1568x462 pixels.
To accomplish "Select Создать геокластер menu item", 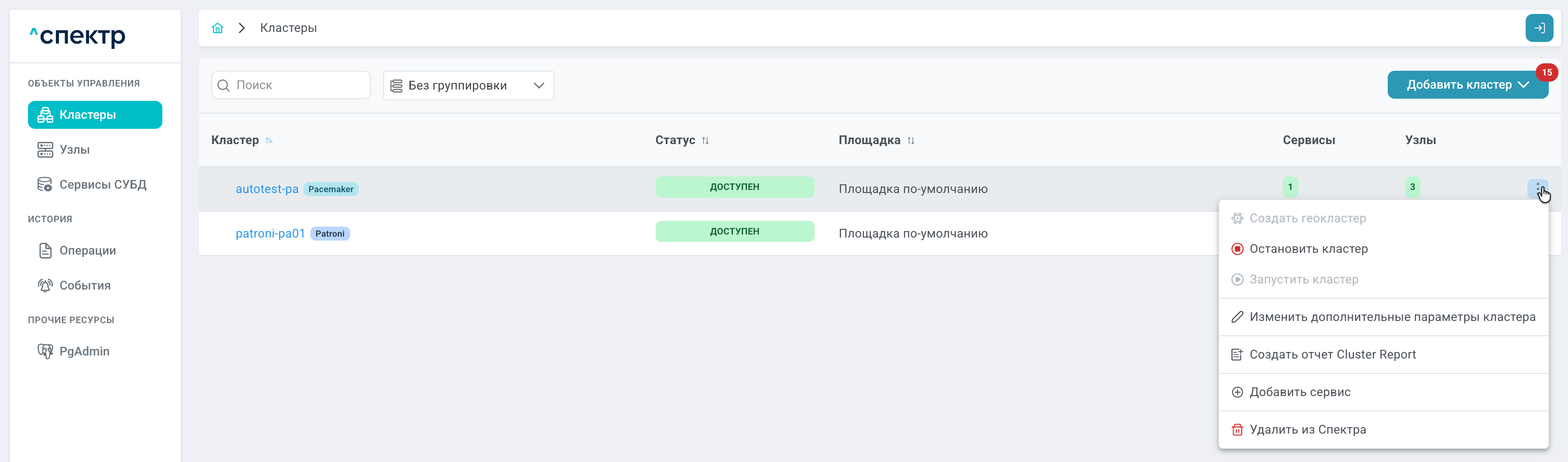I will (x=1383, y=218).
